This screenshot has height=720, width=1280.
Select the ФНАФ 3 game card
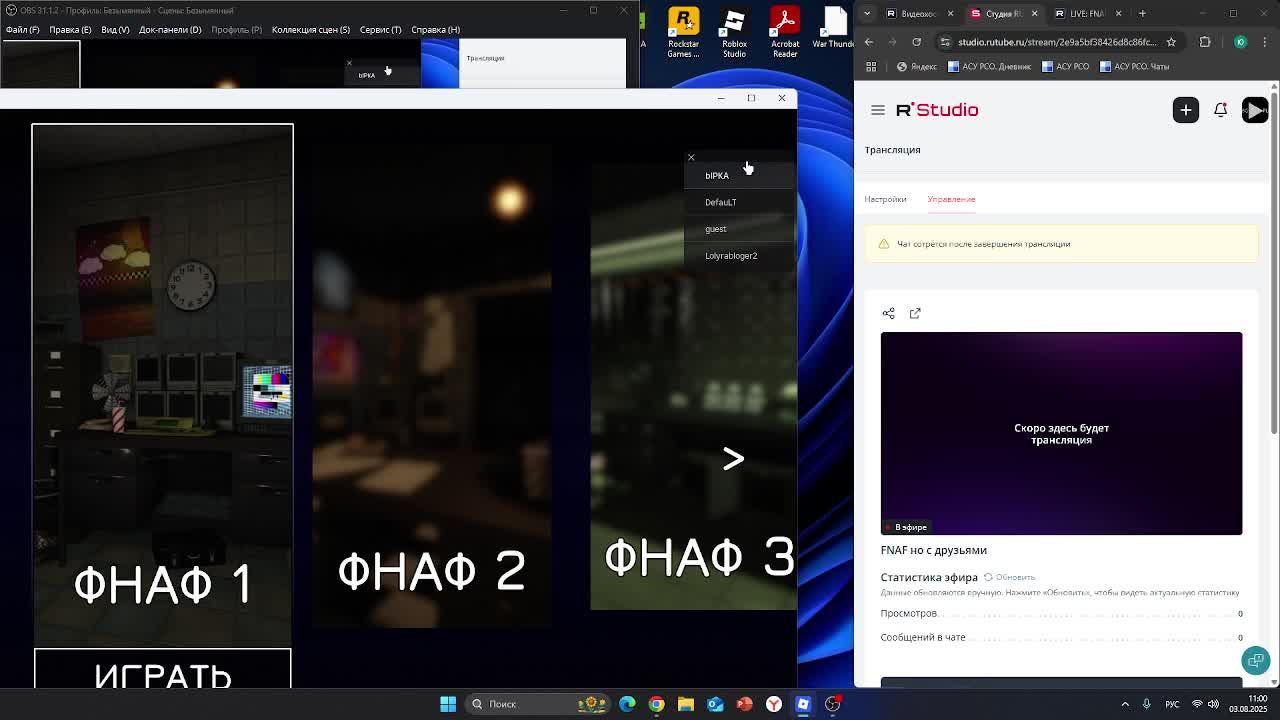[694, 385]
